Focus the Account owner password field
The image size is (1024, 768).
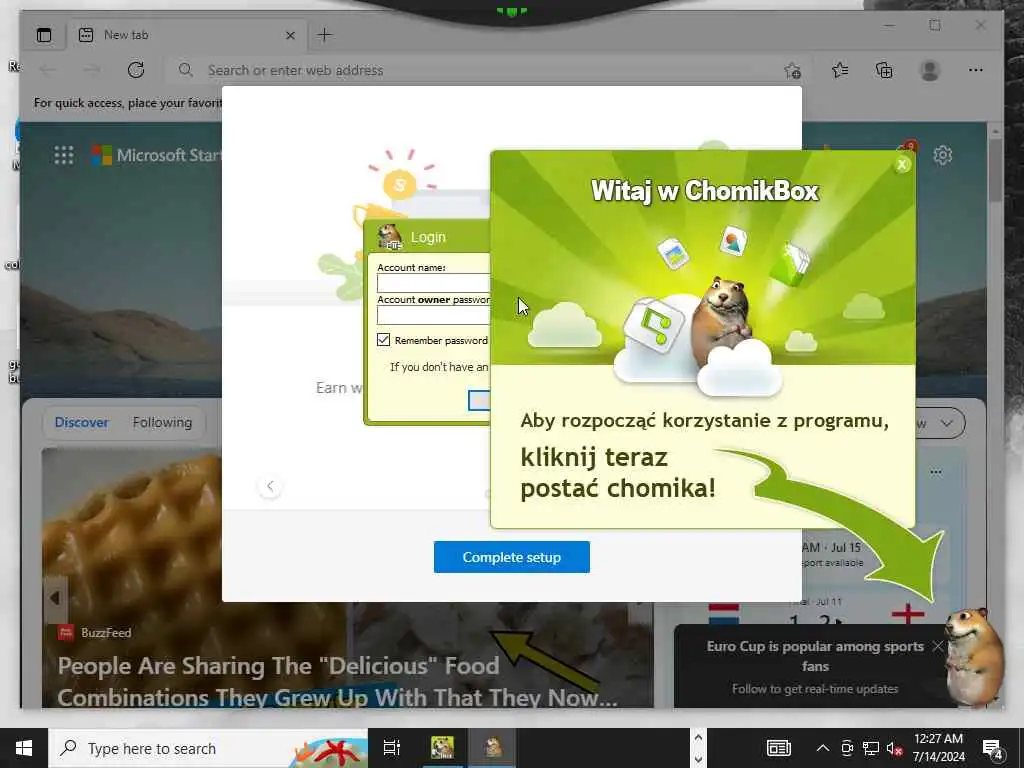coord(434,315)
